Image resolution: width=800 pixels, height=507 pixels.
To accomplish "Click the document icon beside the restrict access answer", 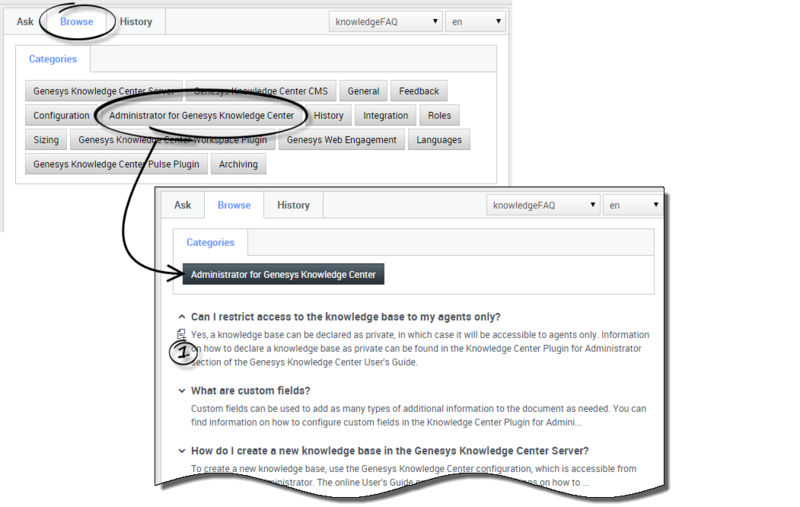I will point(182,335).
